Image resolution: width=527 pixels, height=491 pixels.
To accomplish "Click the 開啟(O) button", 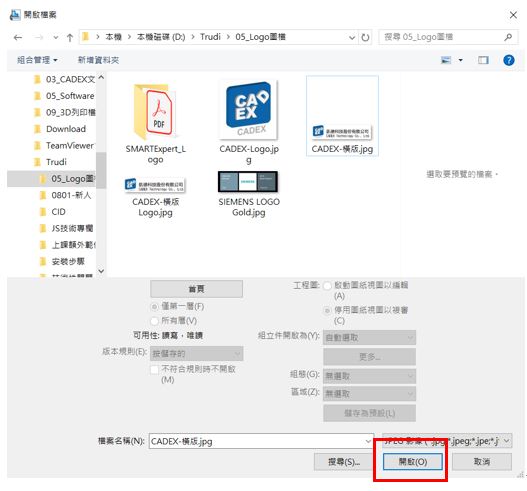I will coord(413,462).
